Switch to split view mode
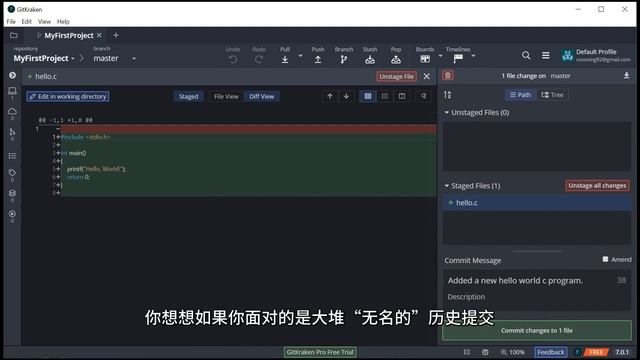 click(x=402, y=96)
